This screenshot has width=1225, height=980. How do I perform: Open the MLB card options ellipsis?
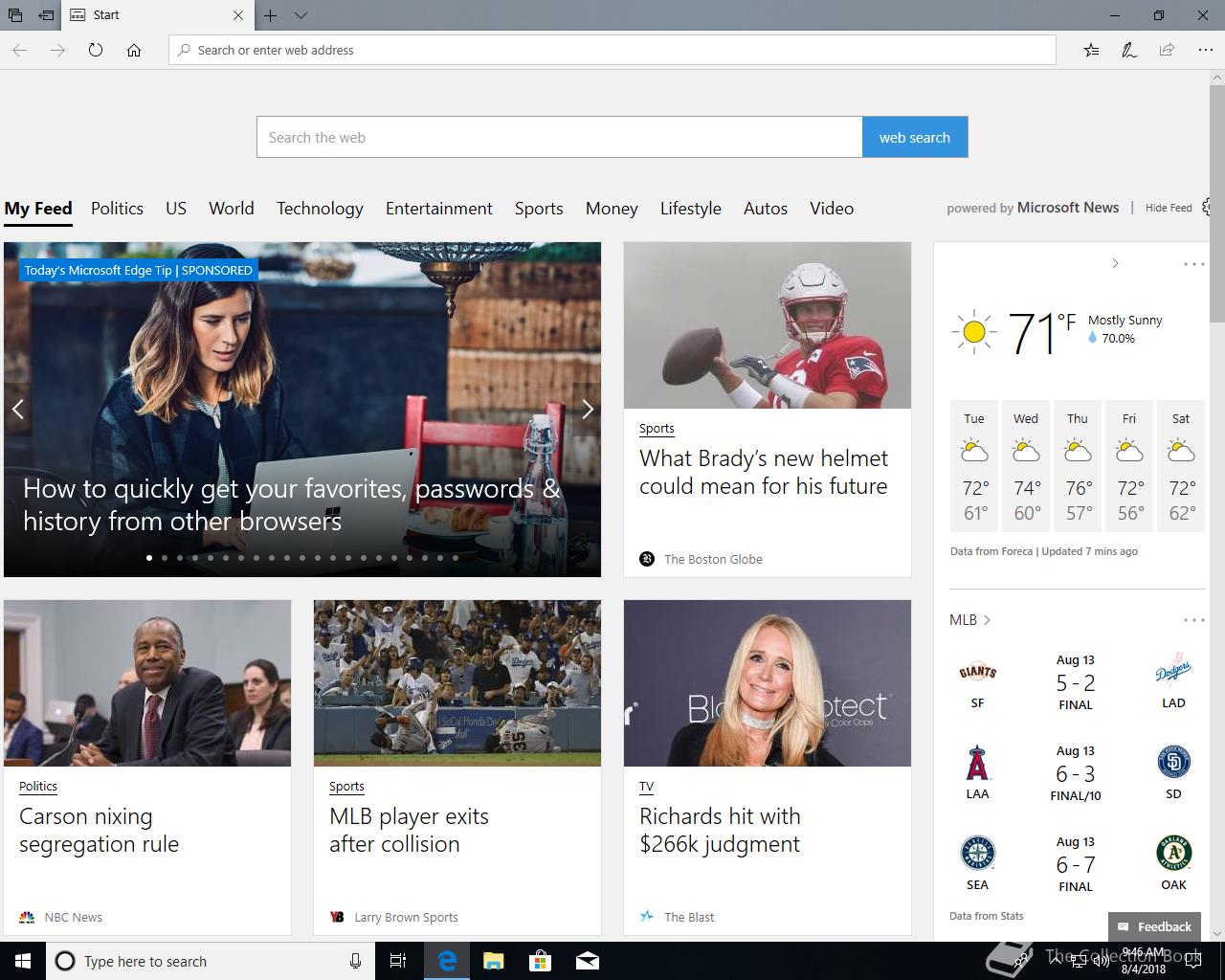1193,620
